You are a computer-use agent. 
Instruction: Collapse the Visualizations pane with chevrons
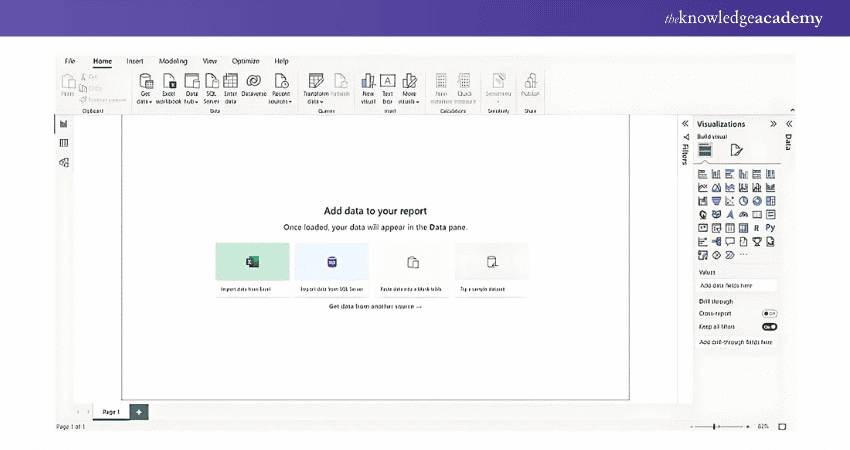773,124
